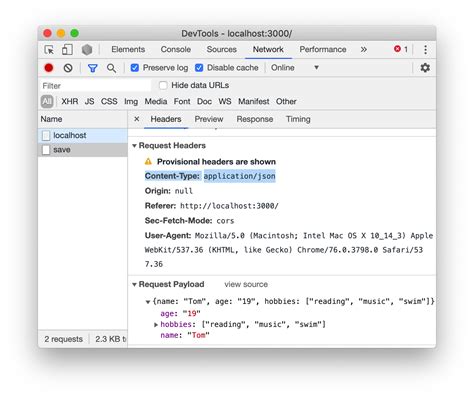Click the User-Agent header label
This screenshot has width=474, height=398.
pyautogui.click(x=168, y=236)
